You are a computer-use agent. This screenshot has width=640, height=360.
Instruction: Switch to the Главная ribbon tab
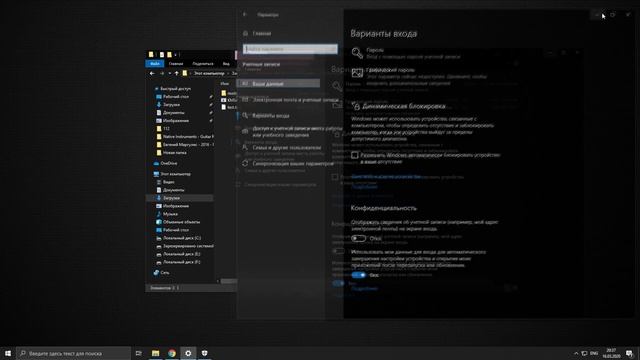point(176,64)
